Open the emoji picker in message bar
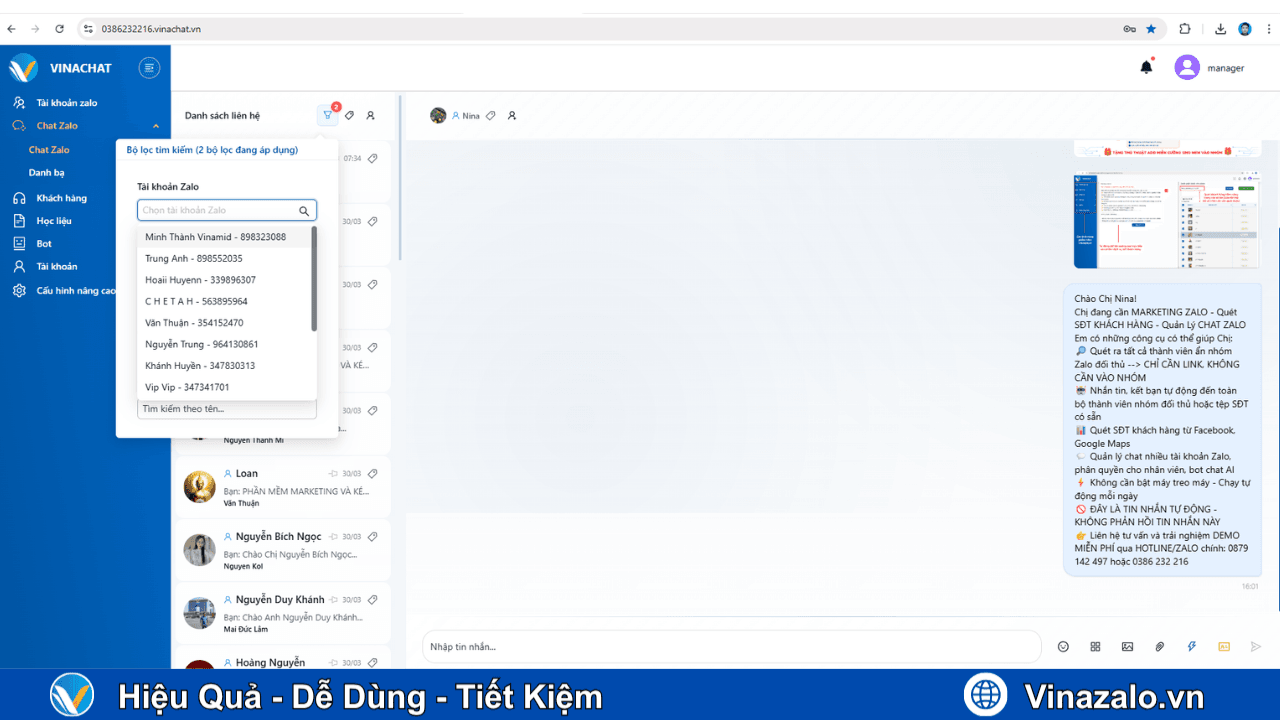 [1063, 646]
